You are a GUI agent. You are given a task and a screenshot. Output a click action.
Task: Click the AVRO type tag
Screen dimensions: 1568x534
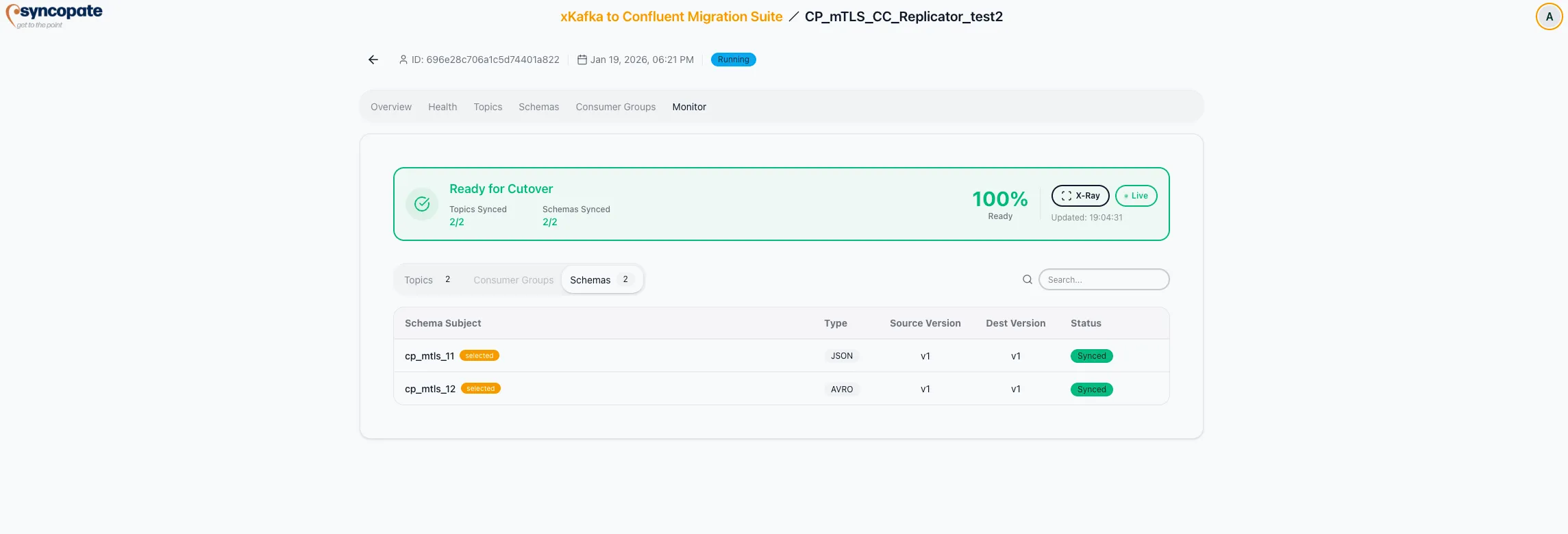(x=842, y=389)
